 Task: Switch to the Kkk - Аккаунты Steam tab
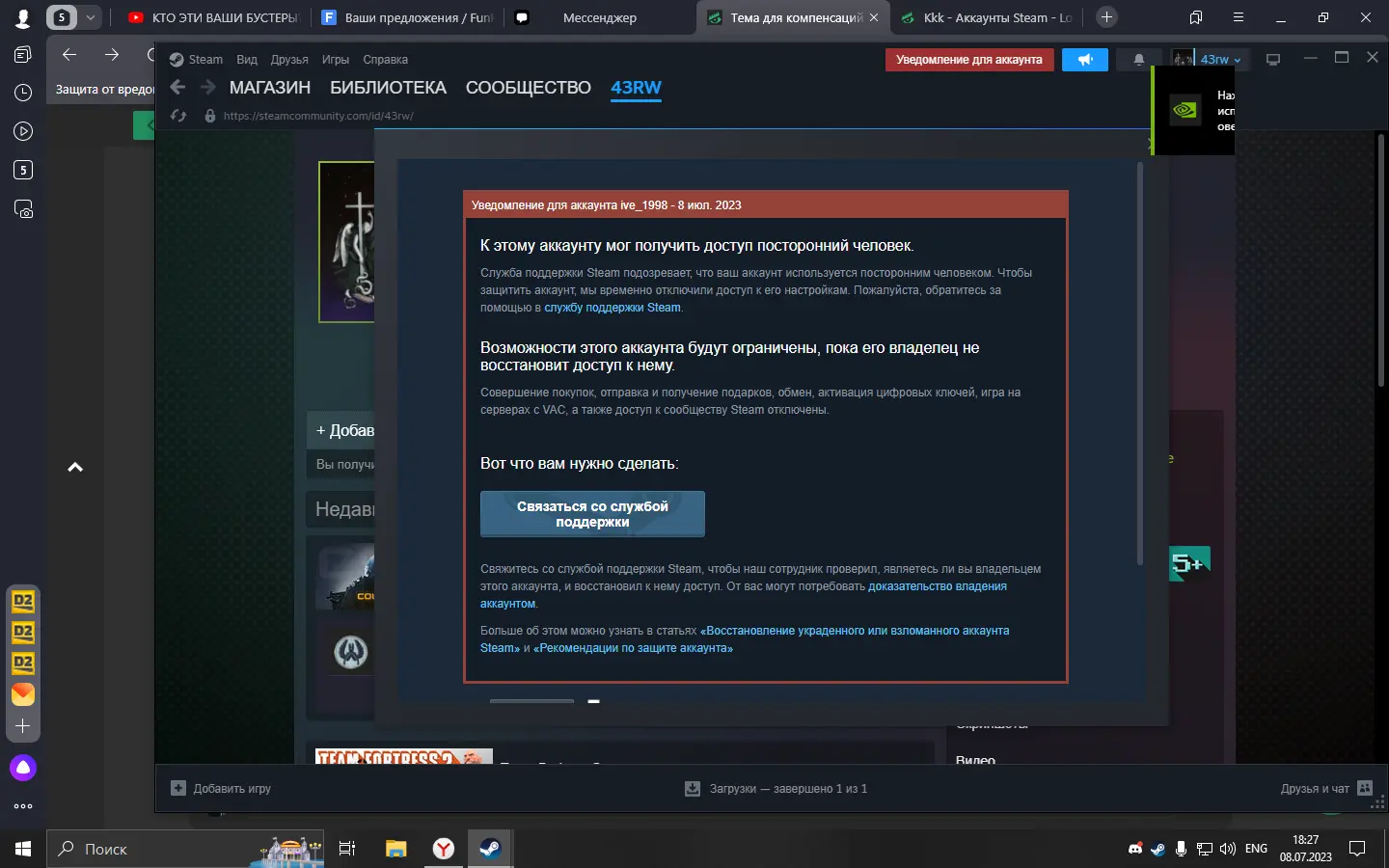pos(988,17)
